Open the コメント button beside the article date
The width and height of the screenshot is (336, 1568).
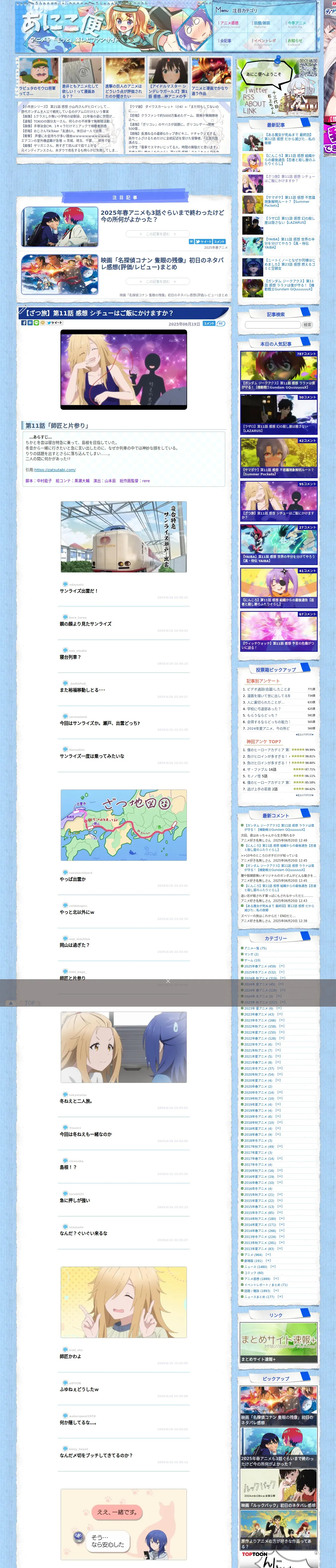click(209, 324)
